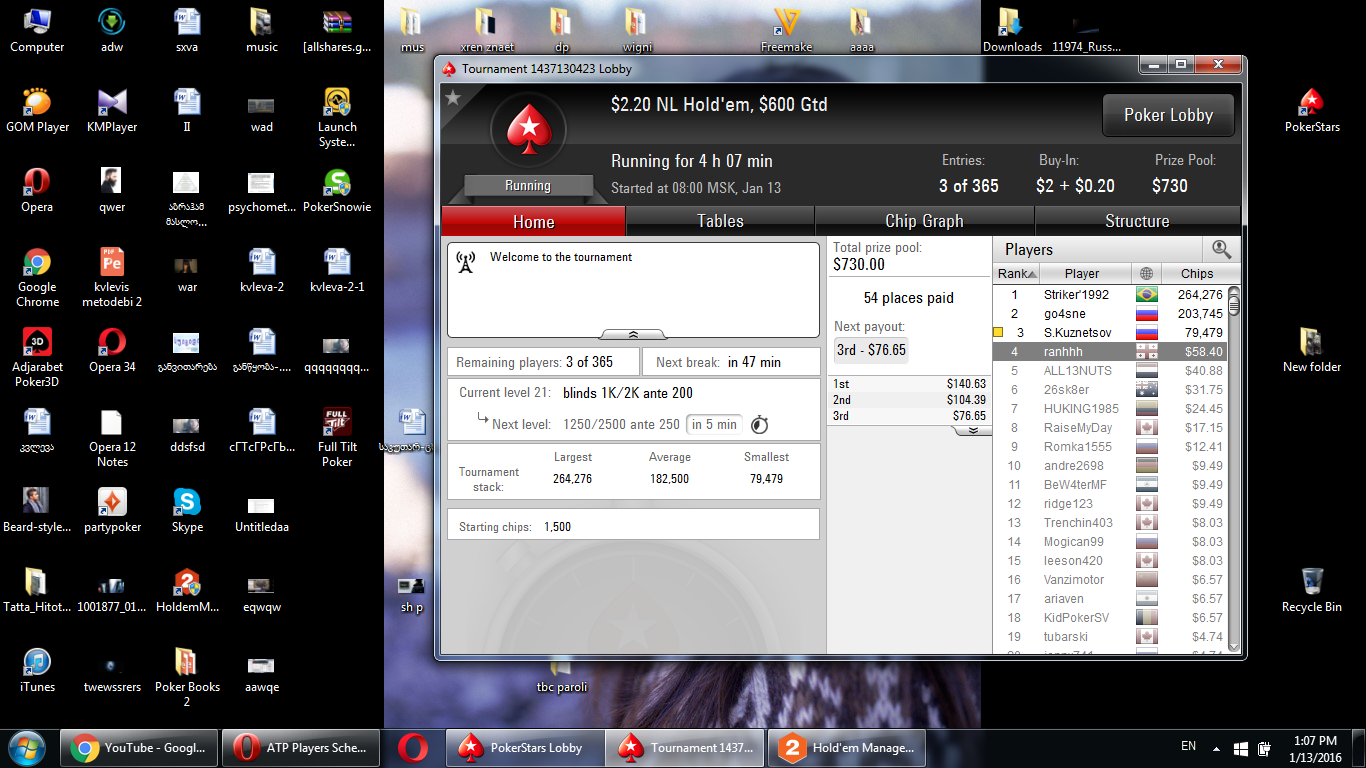This screenshot has width=1366, height=768.
Task: Open the Poker Books 2 folder icon
Action: coord(187,678)
